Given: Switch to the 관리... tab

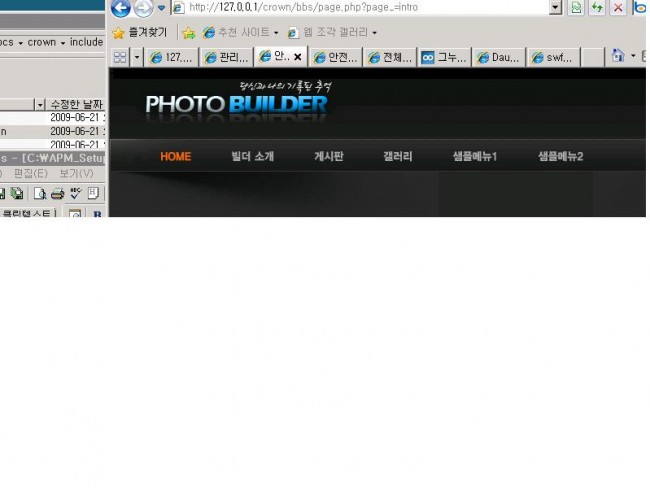Looking at the screenshot, I should click(226, 57).
